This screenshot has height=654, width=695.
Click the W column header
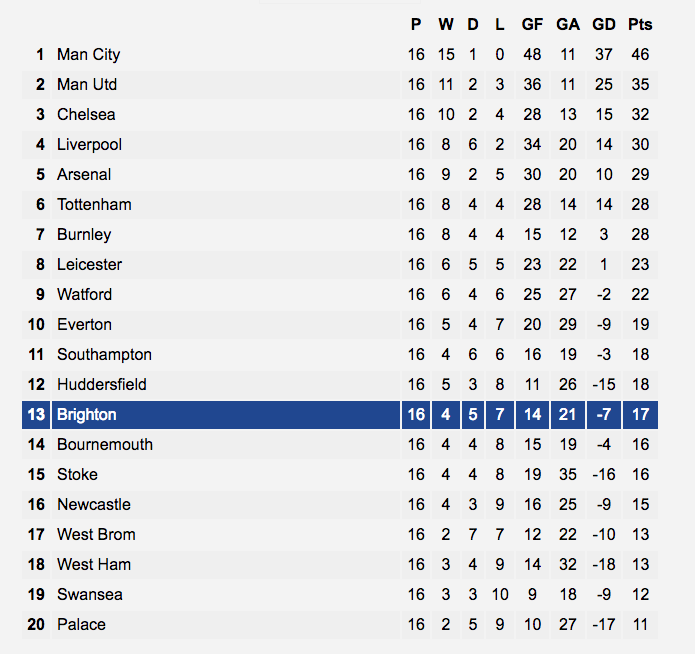point(446,24)
